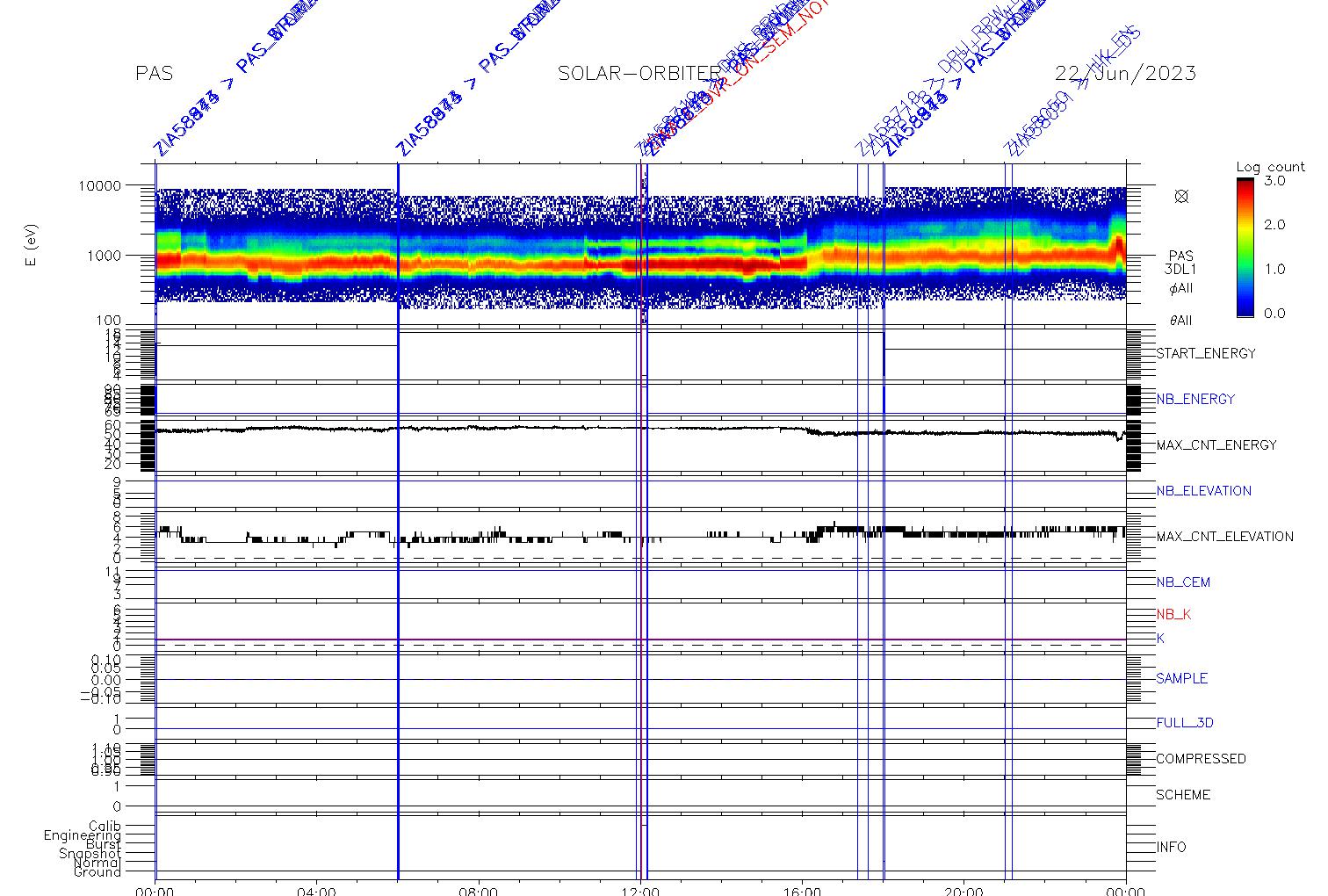This screenshot has height=896, width=1328.
Task: Click the 04:00 time axis label
Action: [316, 891]
